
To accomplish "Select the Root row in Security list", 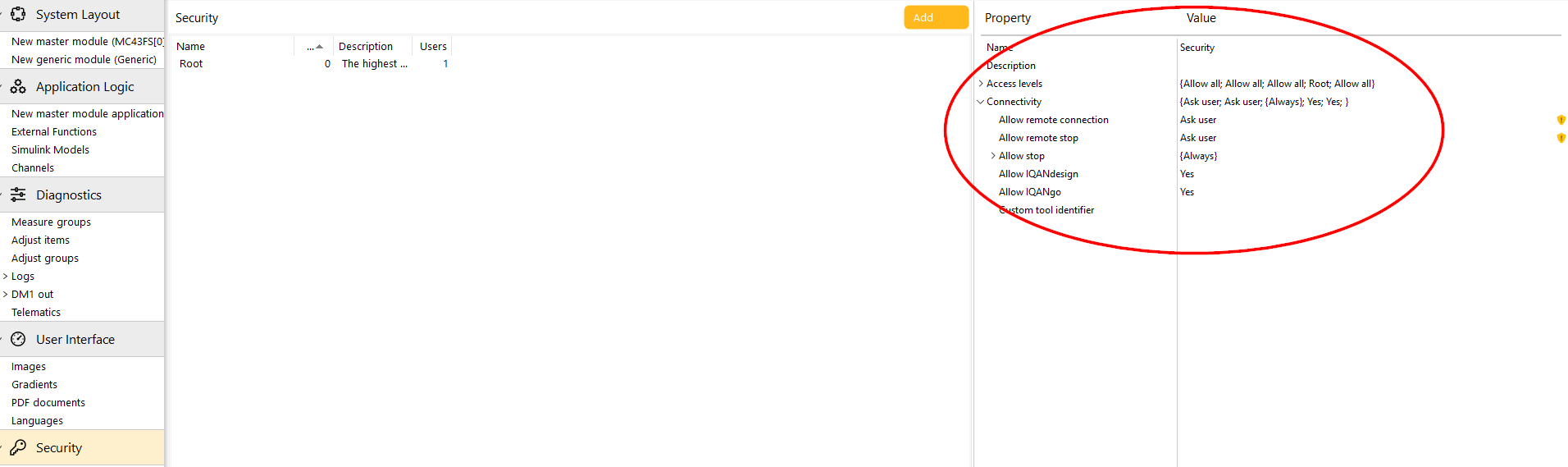I will pos(313,64).
